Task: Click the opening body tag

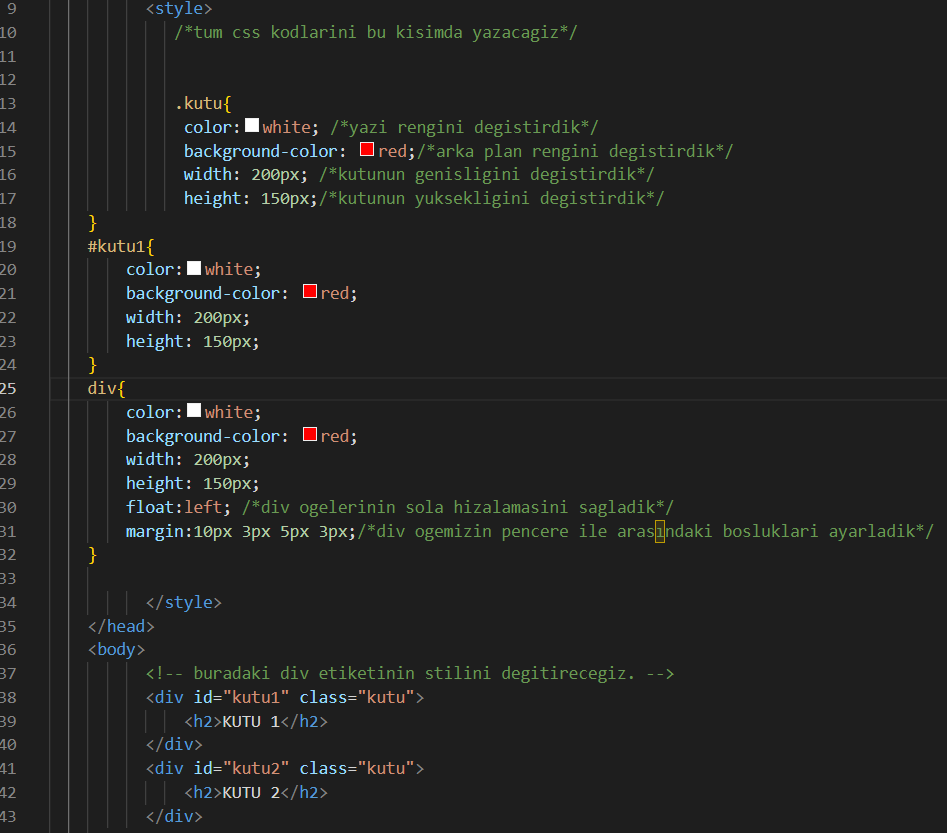Action: 116,650
